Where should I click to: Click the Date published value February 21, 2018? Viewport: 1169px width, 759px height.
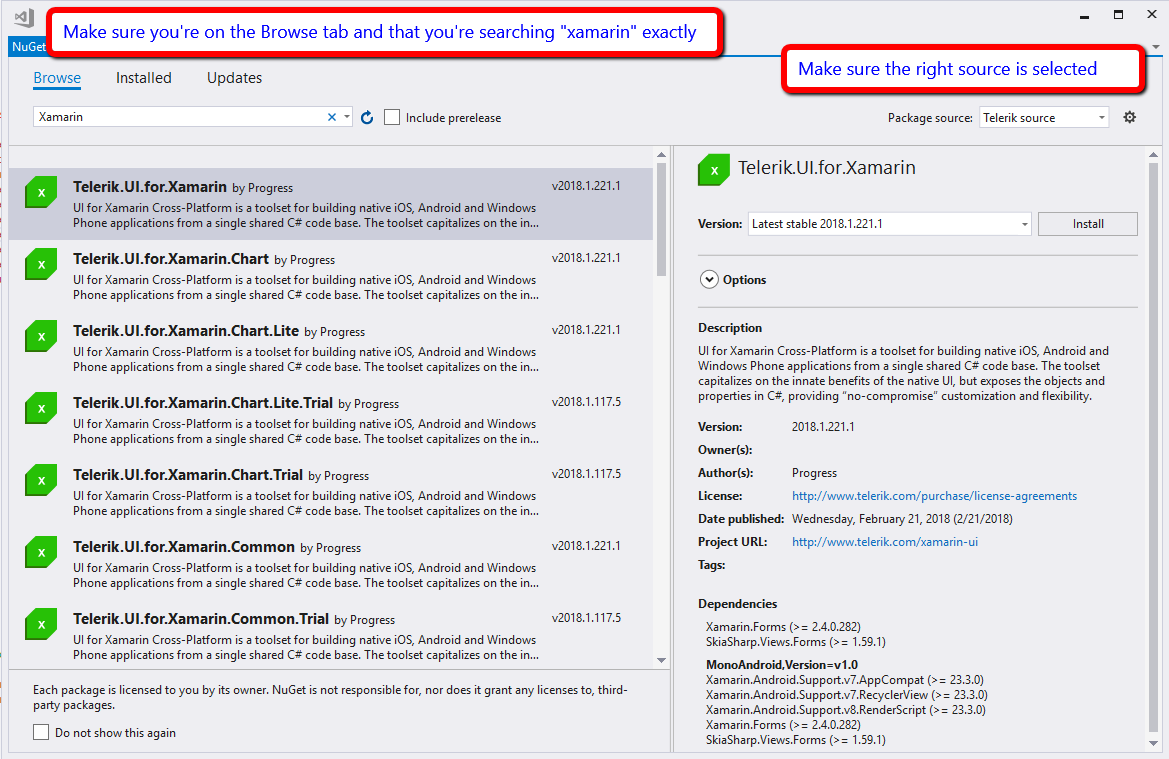pos(902,519)
